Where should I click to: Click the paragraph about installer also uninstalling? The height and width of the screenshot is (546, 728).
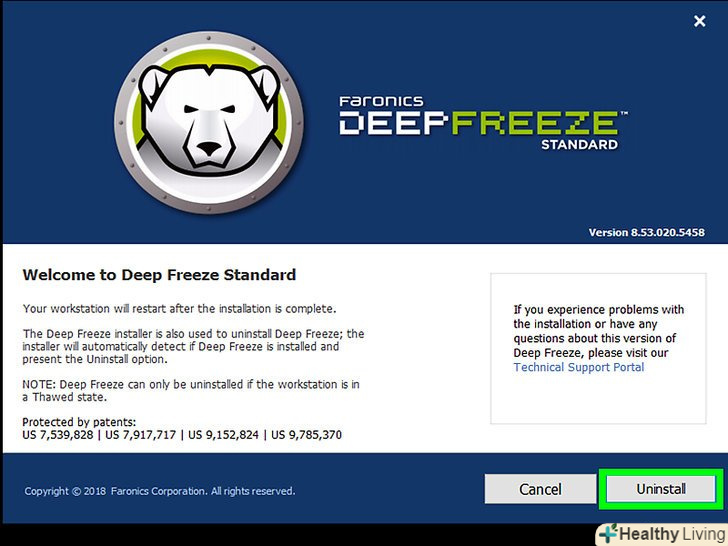193,346
